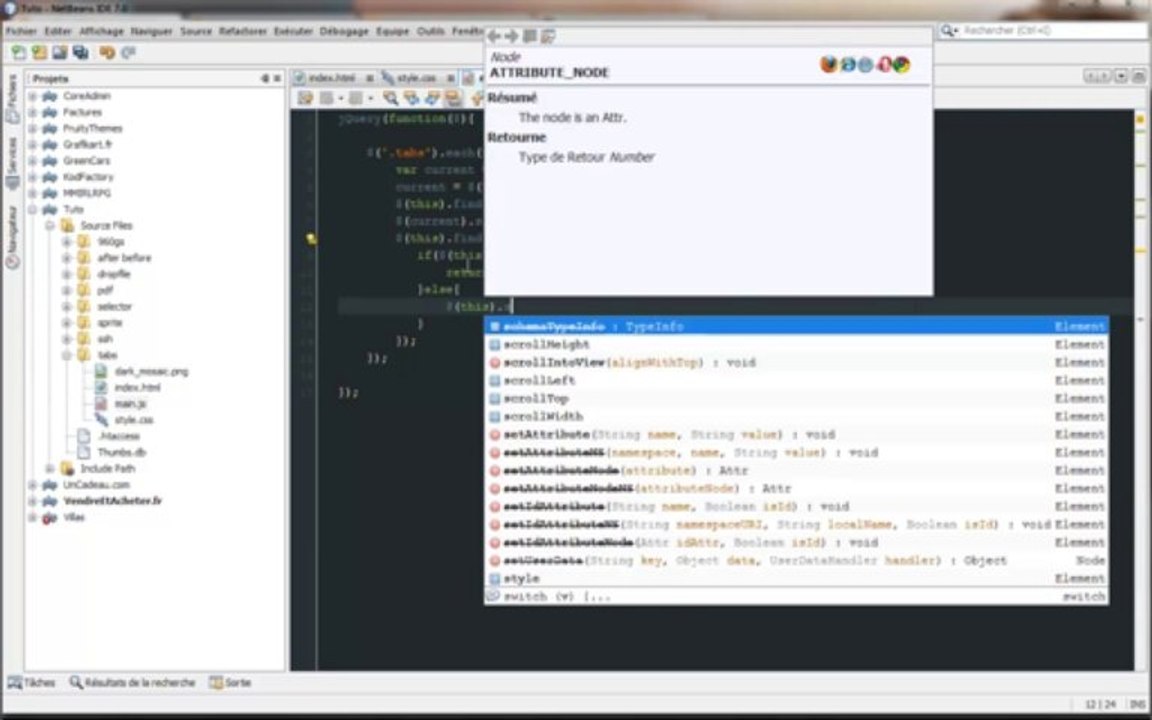The image size is (1152, 720).
Task: Open the Refactorer menu
Action: click(x=242, y=32)
